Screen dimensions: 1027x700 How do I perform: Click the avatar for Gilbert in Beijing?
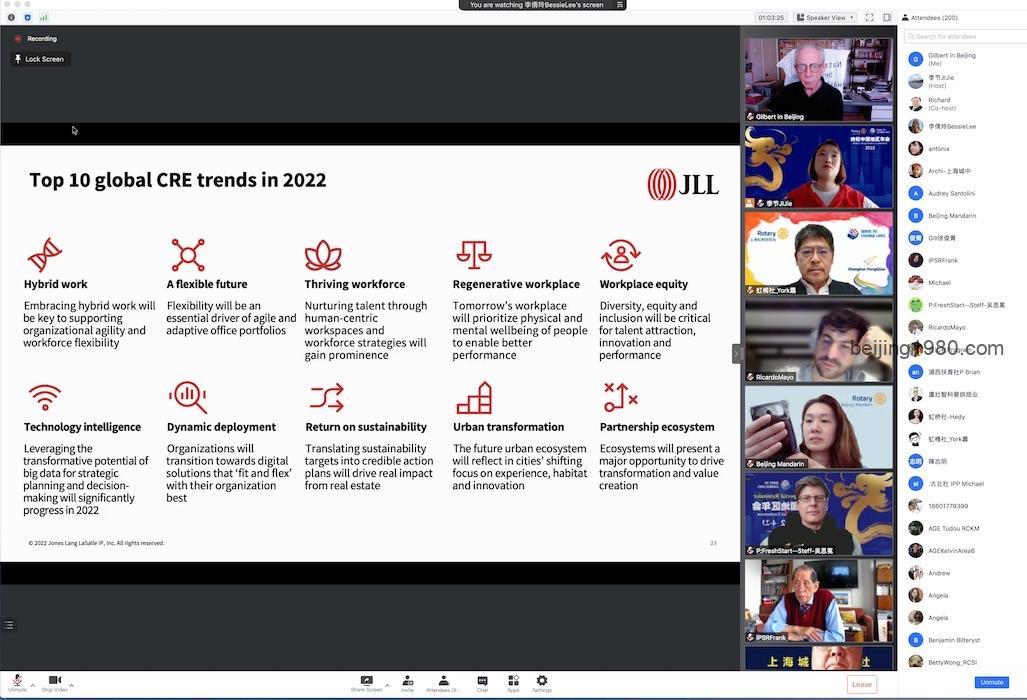tap(916, 60)
